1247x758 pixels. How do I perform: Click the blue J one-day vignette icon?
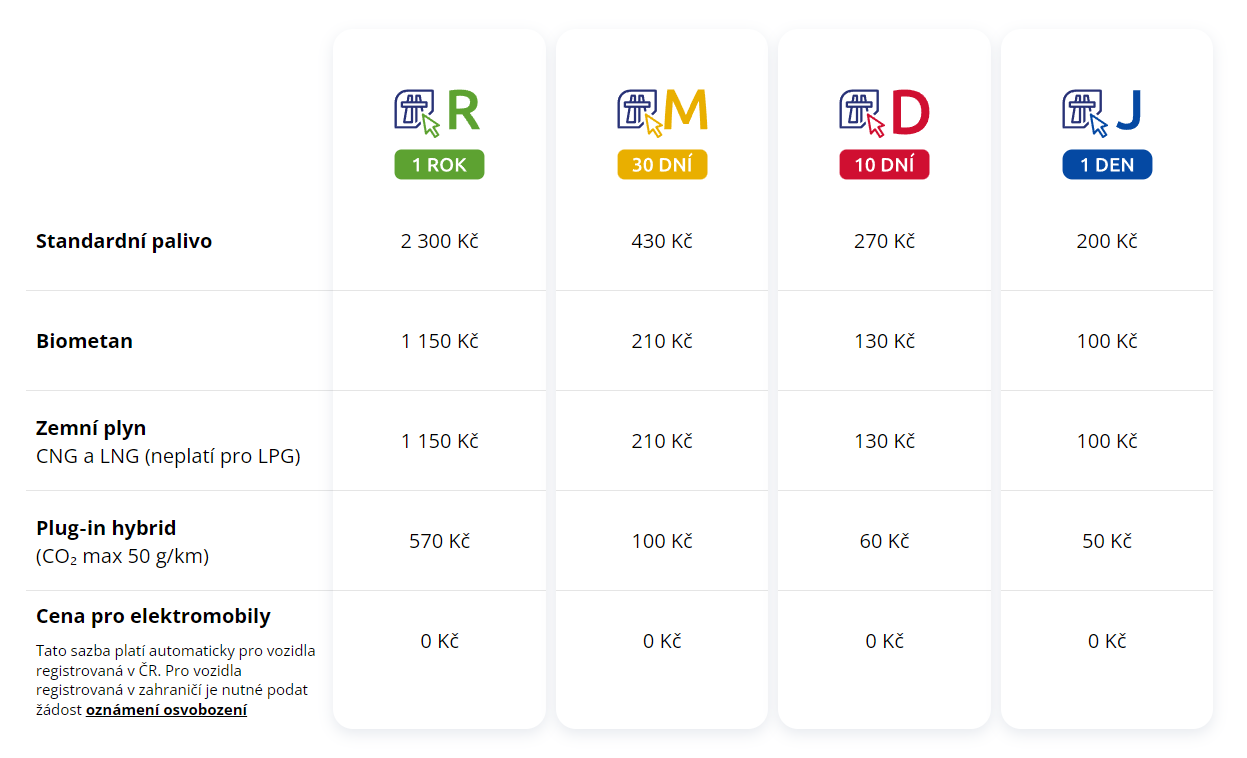1102,111
